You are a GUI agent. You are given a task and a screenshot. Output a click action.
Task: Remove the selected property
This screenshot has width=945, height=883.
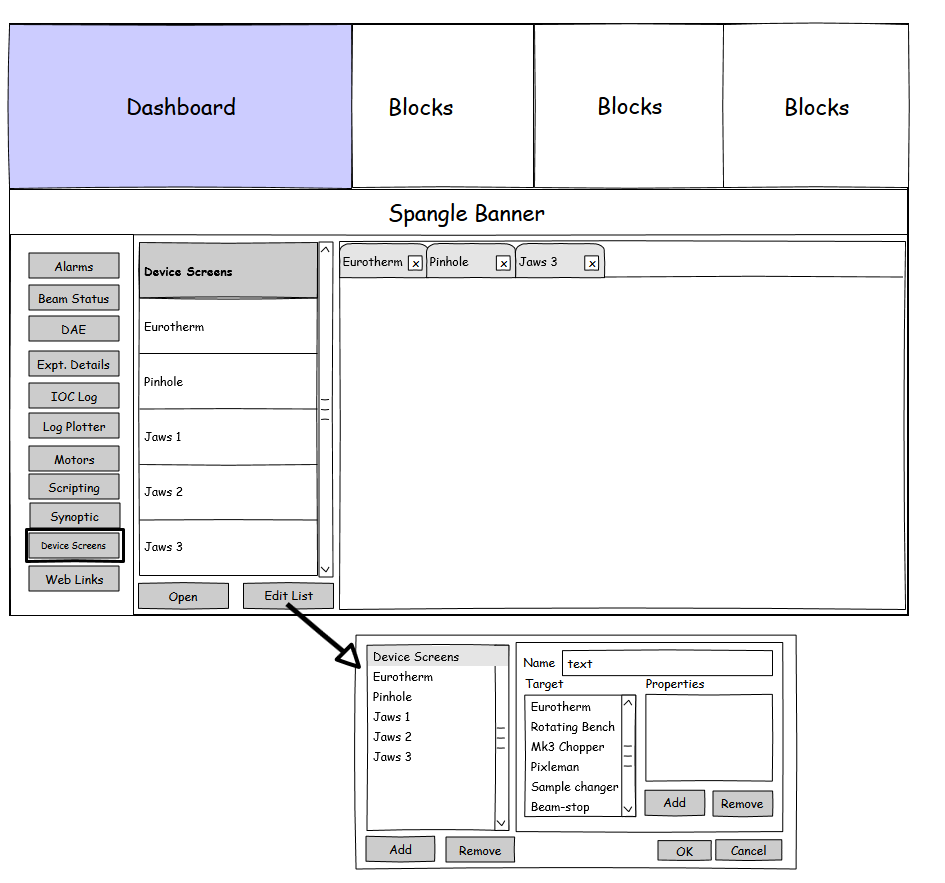pyautogui.click(x=742, y=803)
